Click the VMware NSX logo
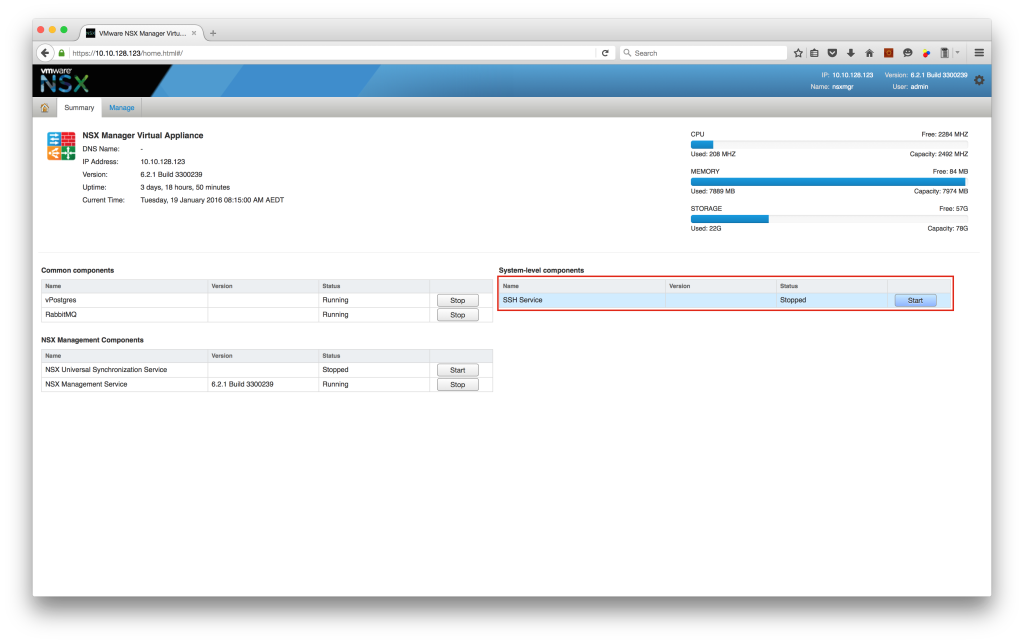 [65, 80]
